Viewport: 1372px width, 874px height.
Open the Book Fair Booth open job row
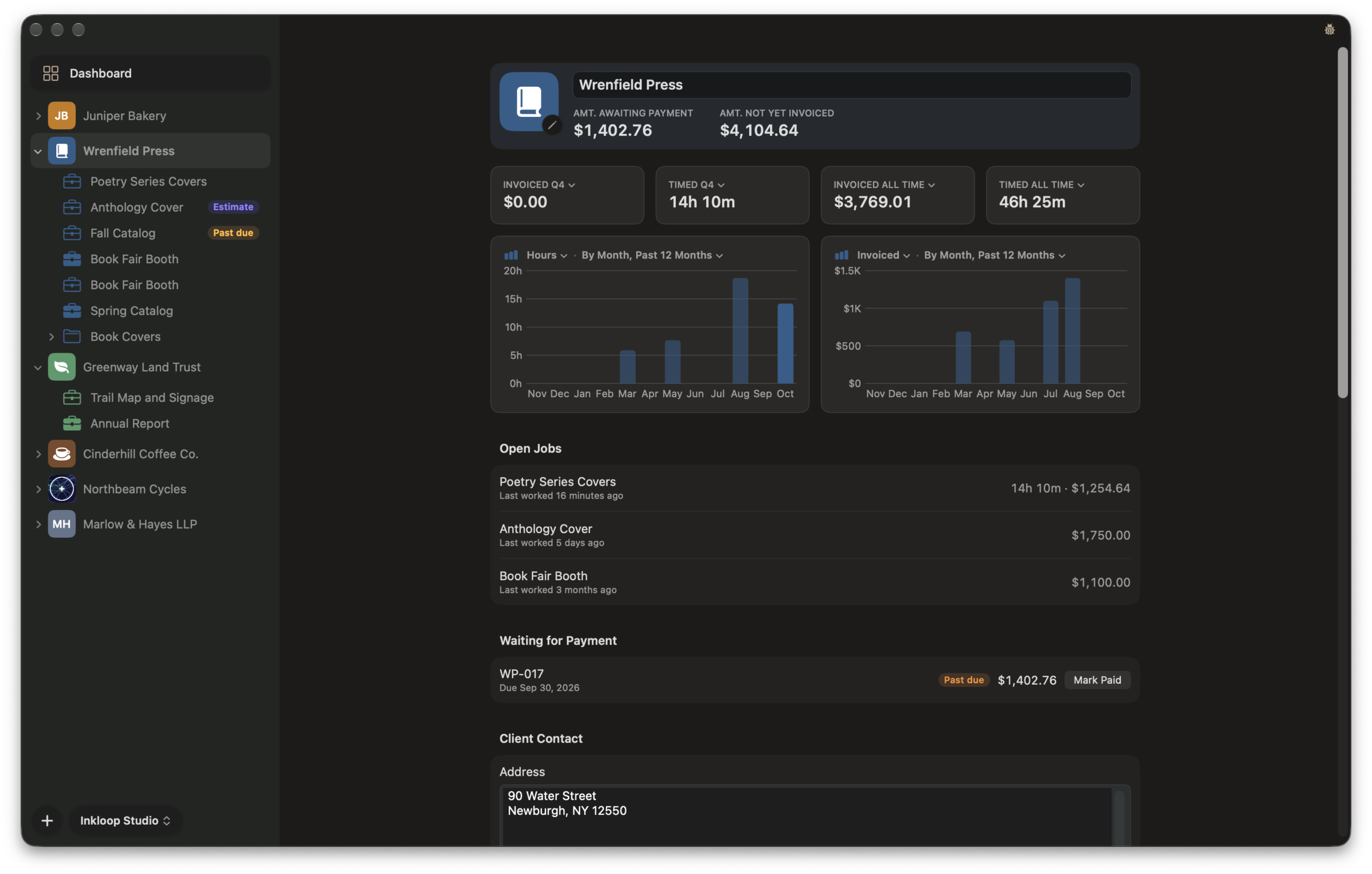click(815, 582)
